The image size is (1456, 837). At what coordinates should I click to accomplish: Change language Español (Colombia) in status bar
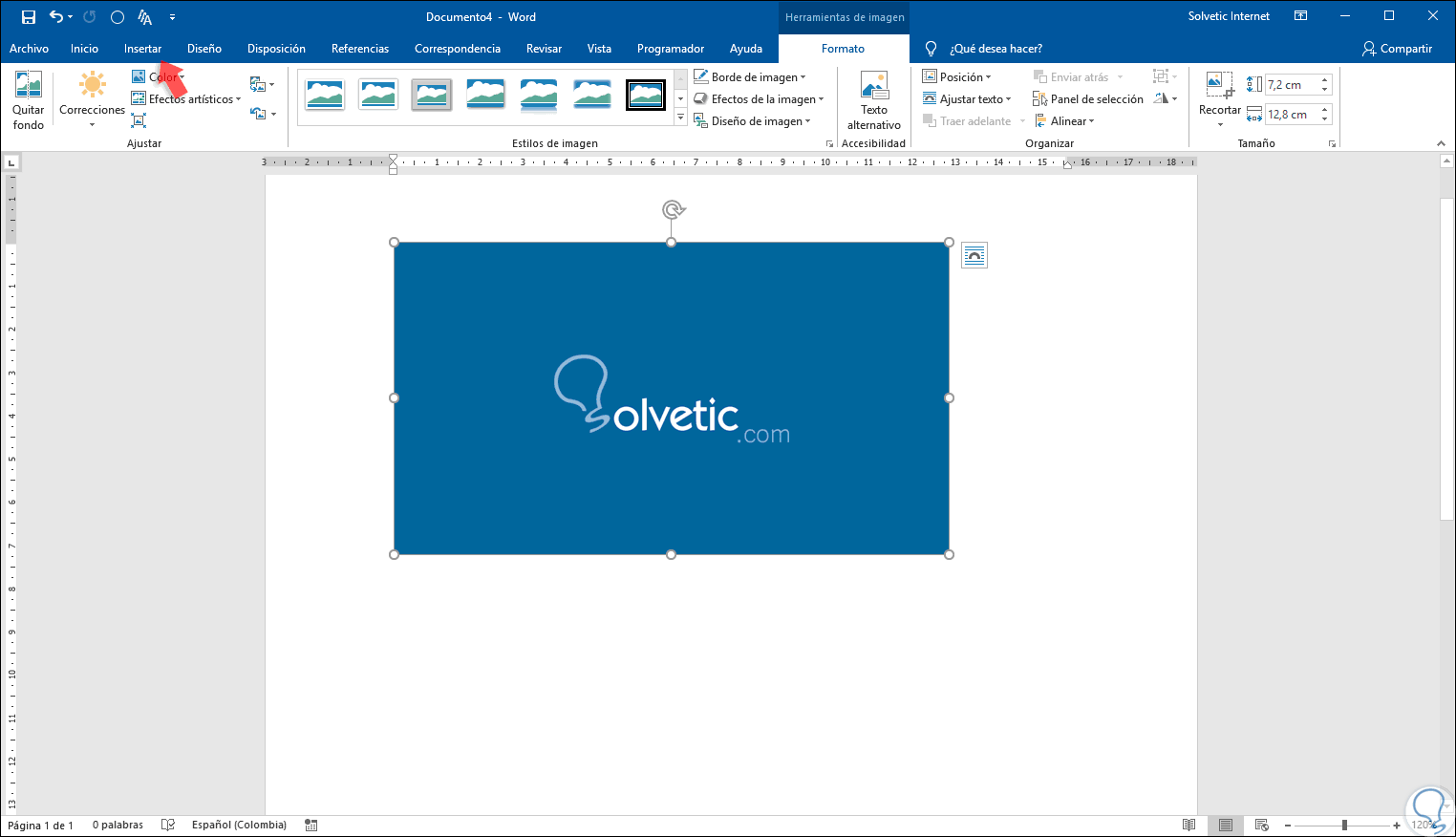[239, 826]
